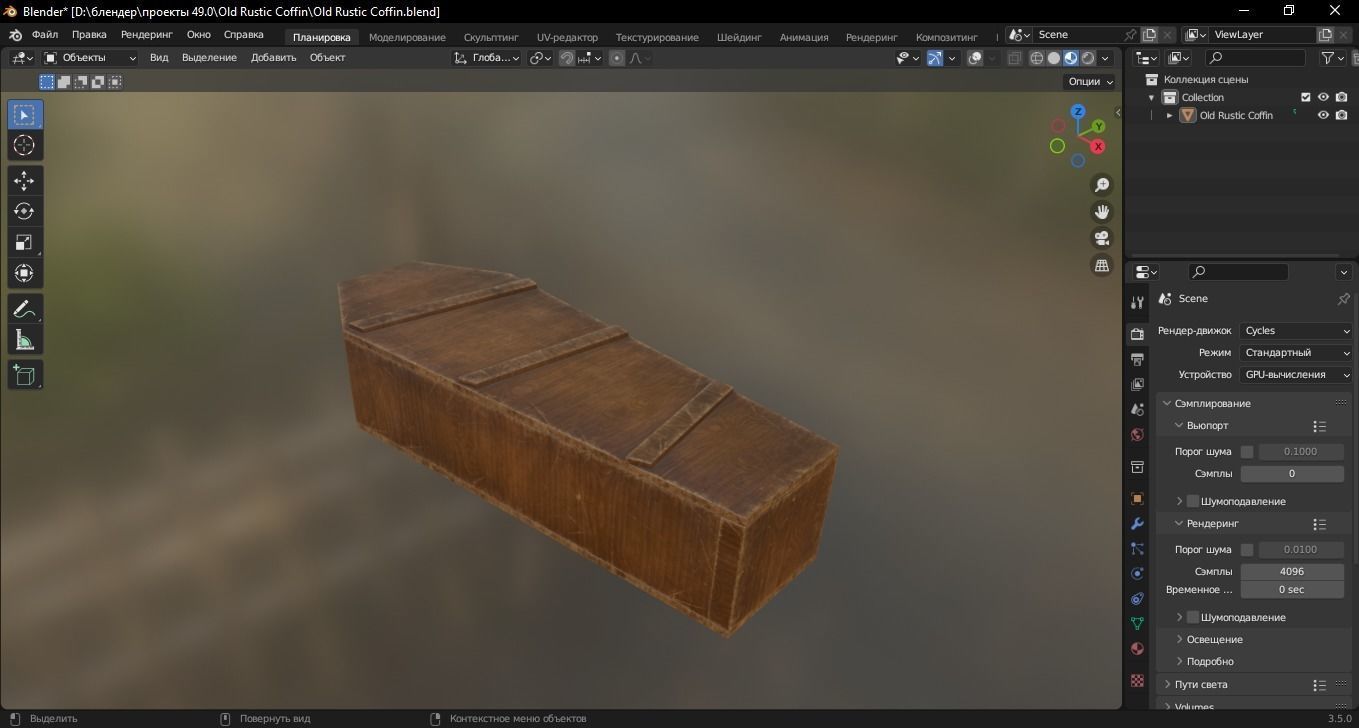Open the Collection properties tab
The height and width of the screenshot is (728, 1359).
pos(1137,467)
